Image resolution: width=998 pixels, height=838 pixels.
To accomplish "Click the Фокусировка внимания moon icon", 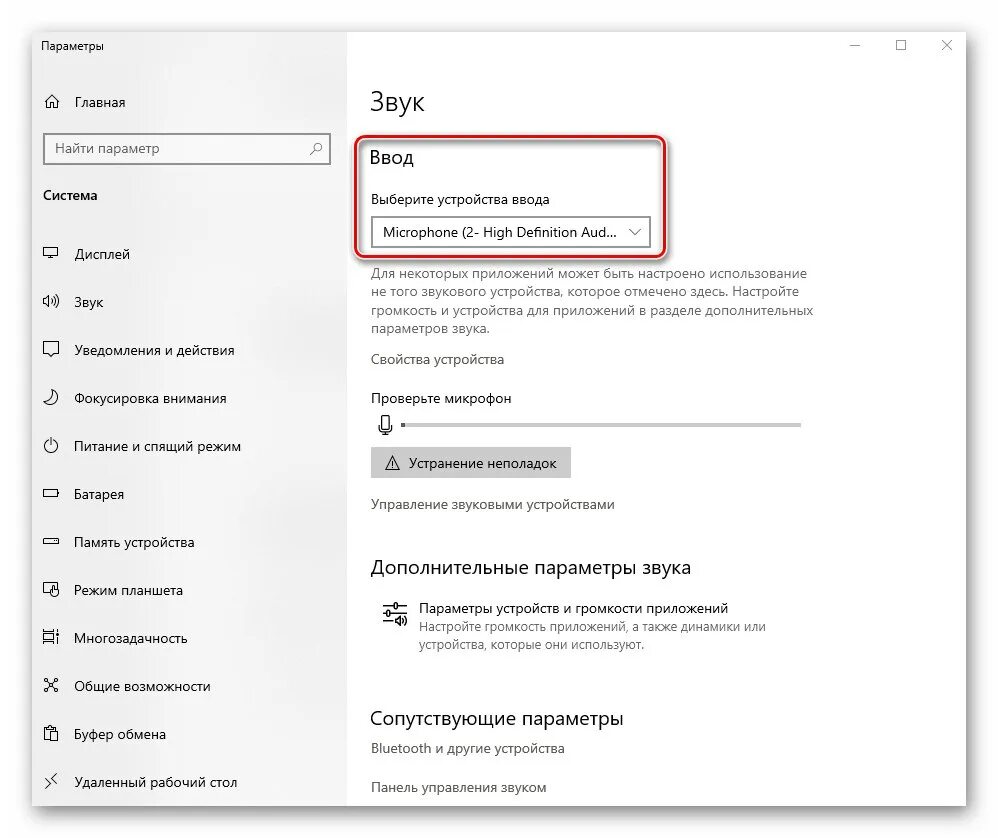I will (50, 398).
